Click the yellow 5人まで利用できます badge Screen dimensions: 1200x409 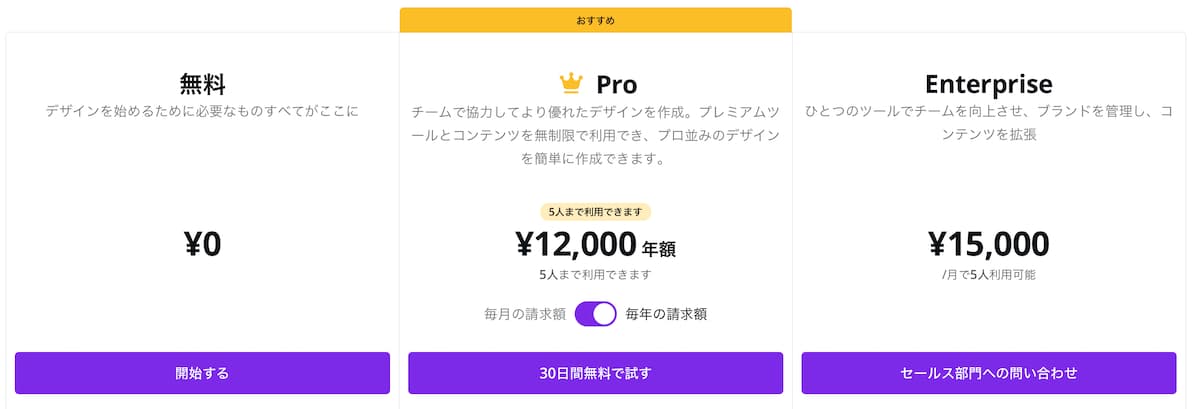tap(596, 212)
